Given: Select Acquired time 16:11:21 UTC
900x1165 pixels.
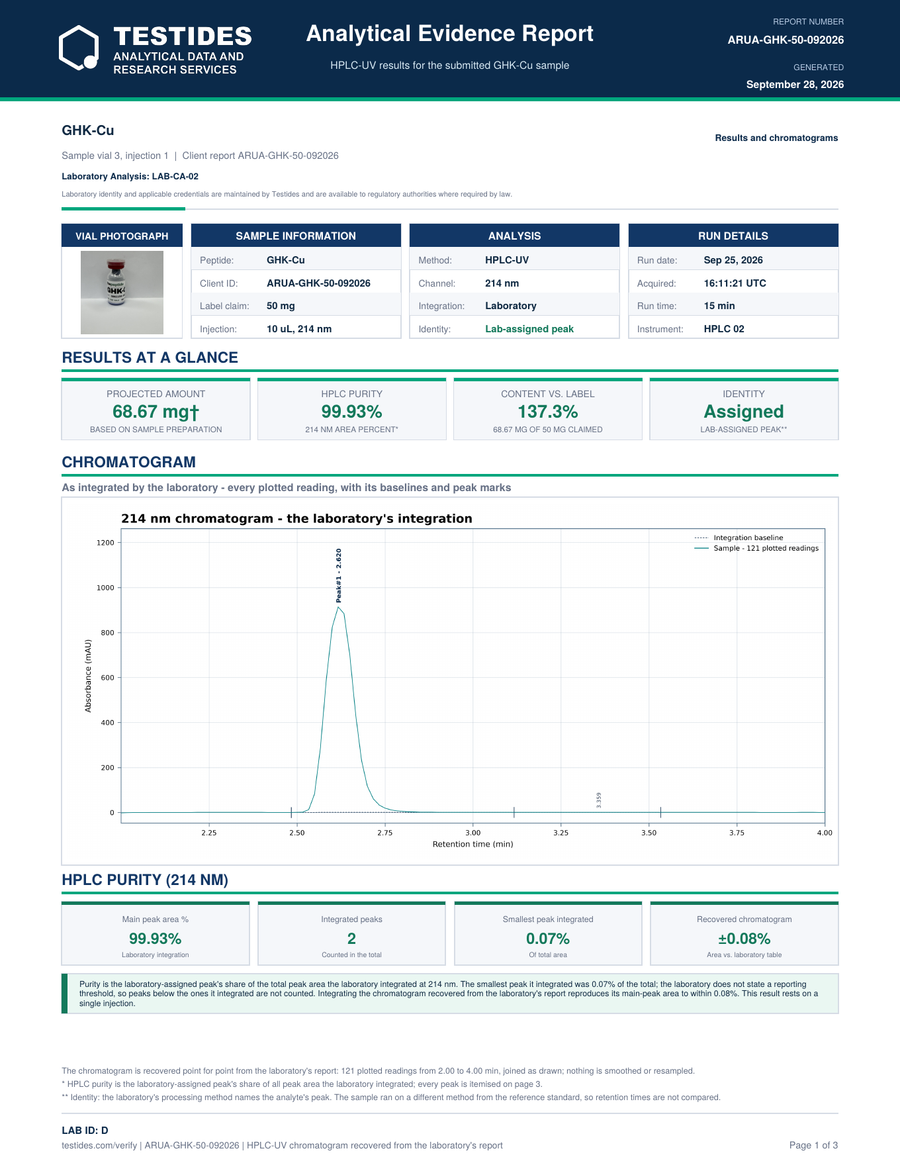Looking at the screenshot, I should (735, 283).
